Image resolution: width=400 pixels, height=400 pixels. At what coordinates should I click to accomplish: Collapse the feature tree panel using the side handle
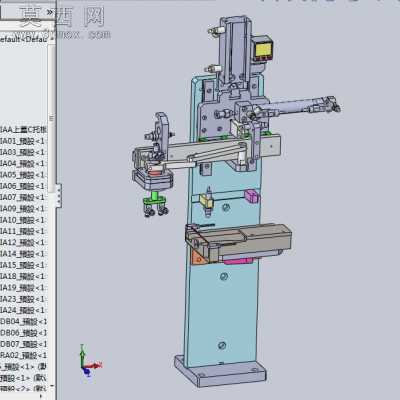pyautogui.click(x=59, y=195)
